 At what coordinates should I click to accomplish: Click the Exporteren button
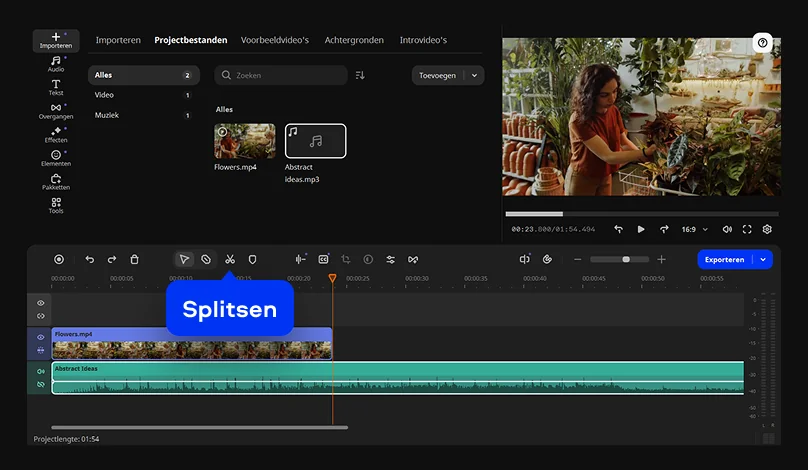click(x=725, y=259)
